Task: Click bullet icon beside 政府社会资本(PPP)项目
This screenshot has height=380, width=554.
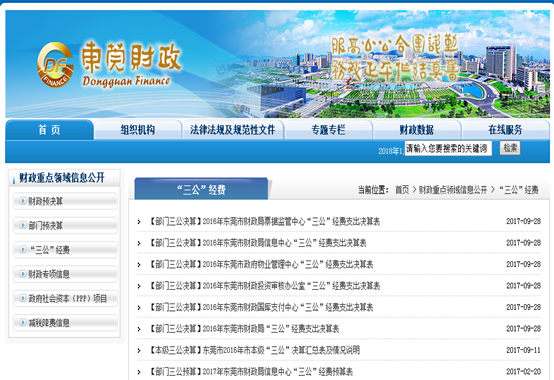Action: (23, 298)
